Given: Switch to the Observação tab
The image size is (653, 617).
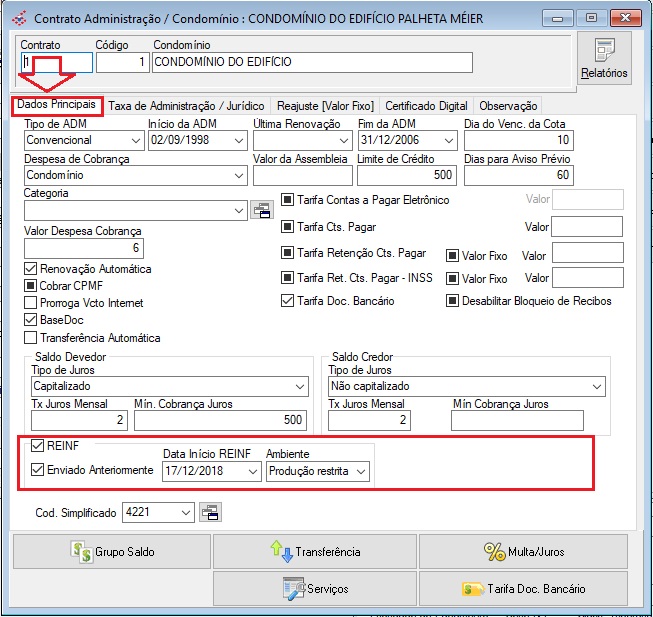Looking at the screenshot, I should [x=508, y=106].
